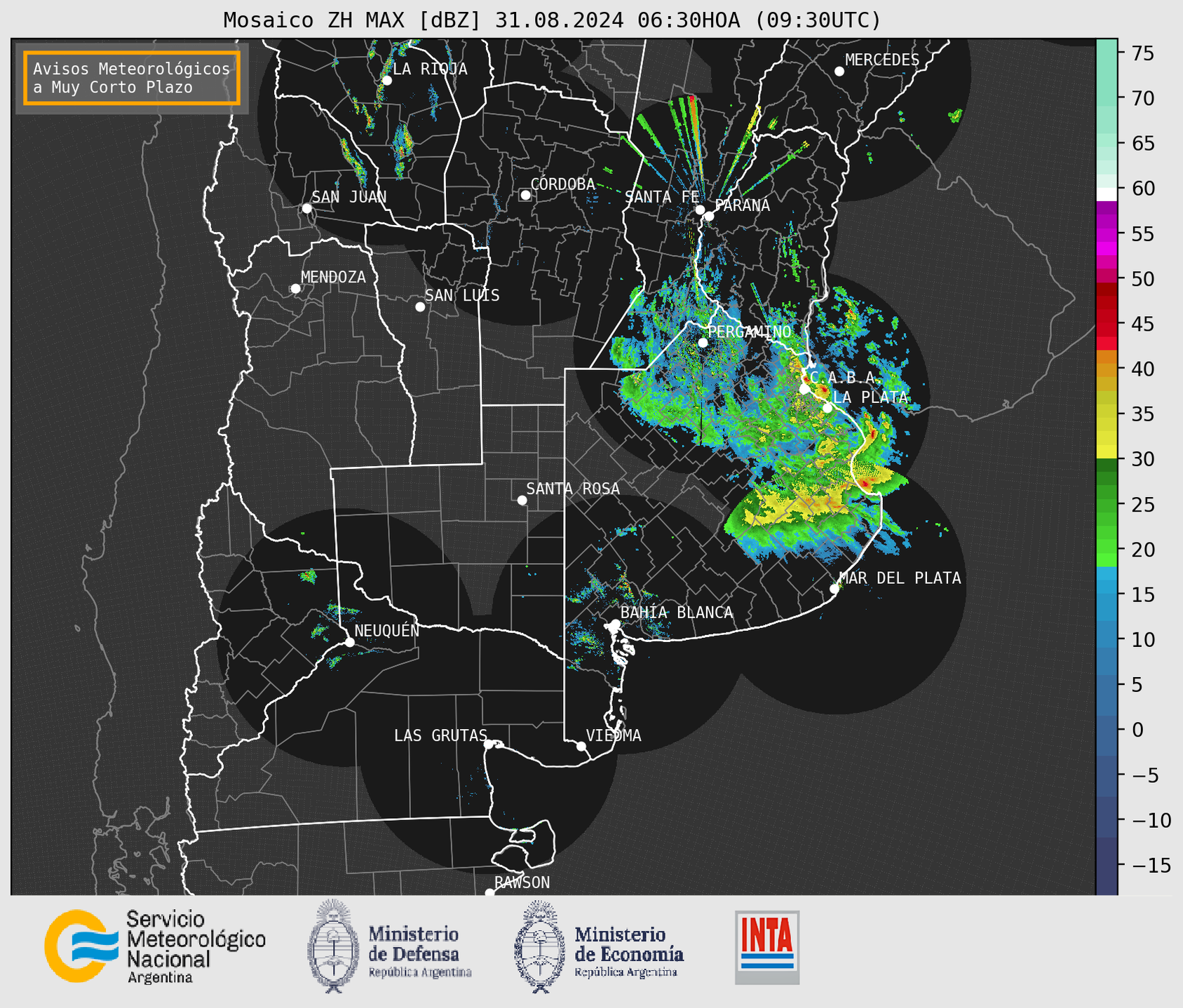Screen dimensions: 1183x1008
Task: Click the orange 40 dBZ color band
Action: (x=1107, y=369)
